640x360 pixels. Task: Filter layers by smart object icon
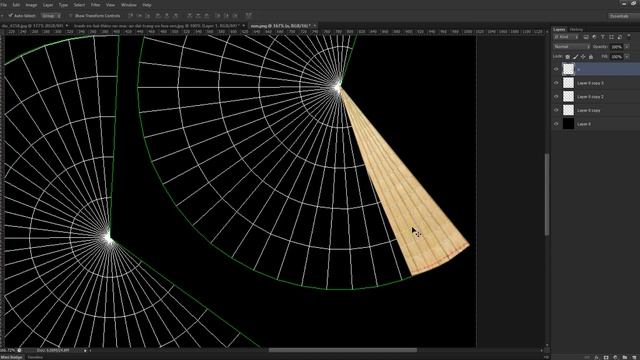coord(620,37)
